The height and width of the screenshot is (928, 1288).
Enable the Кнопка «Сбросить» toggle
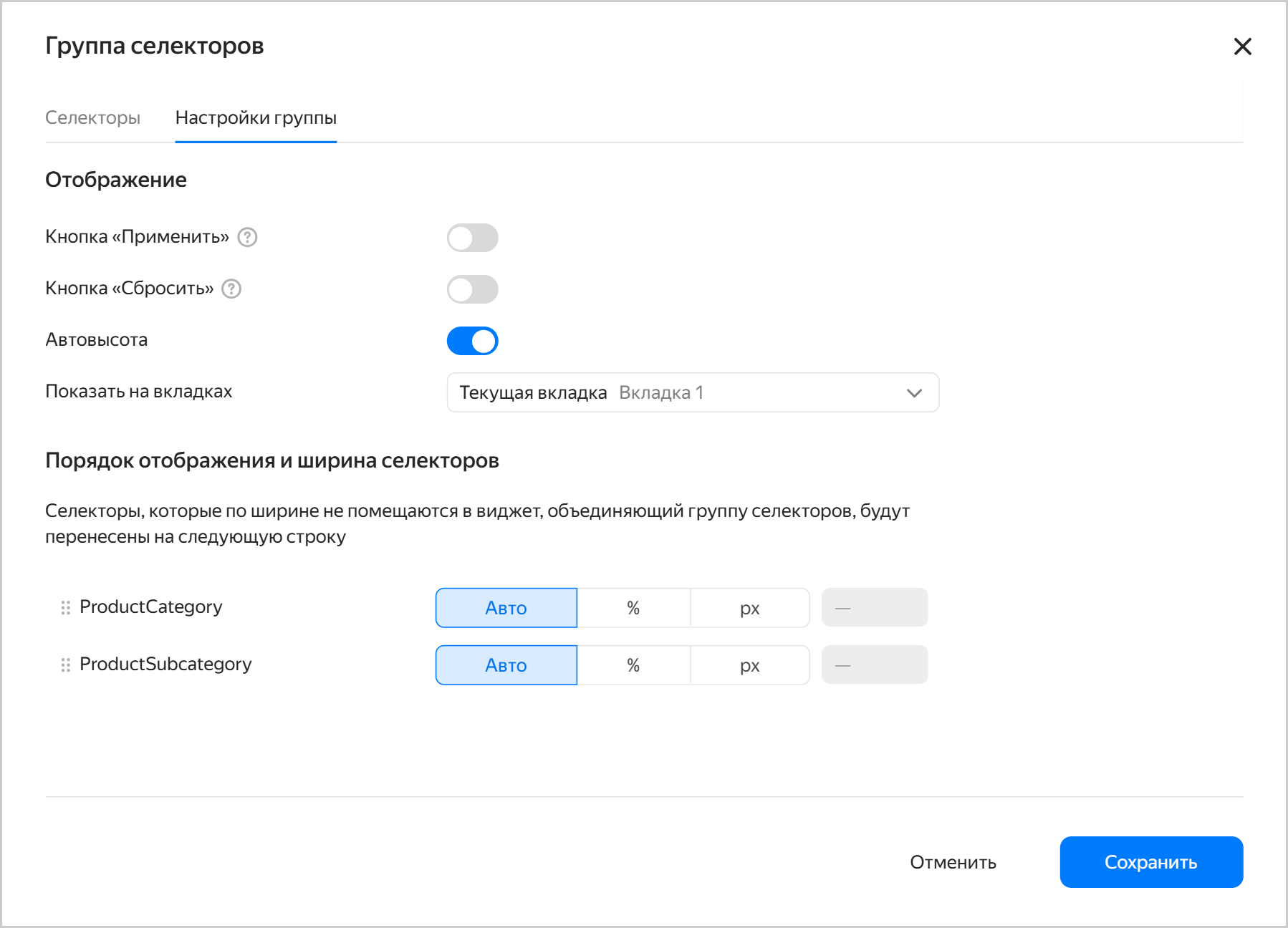click(x=472, y=289)
